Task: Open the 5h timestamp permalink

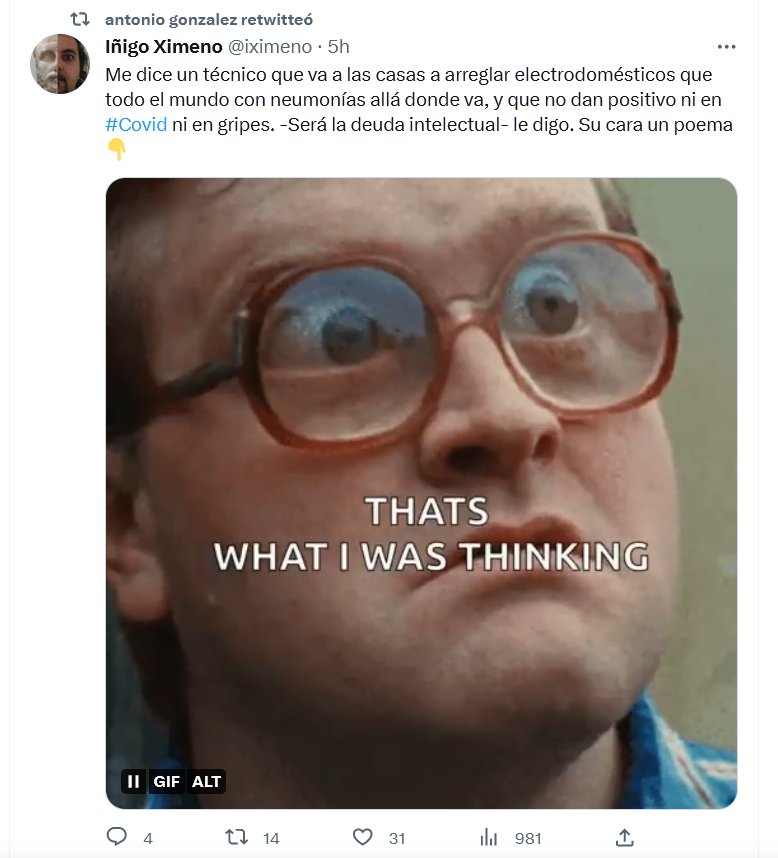Action: pyautogui.click(x=339, y=47)
